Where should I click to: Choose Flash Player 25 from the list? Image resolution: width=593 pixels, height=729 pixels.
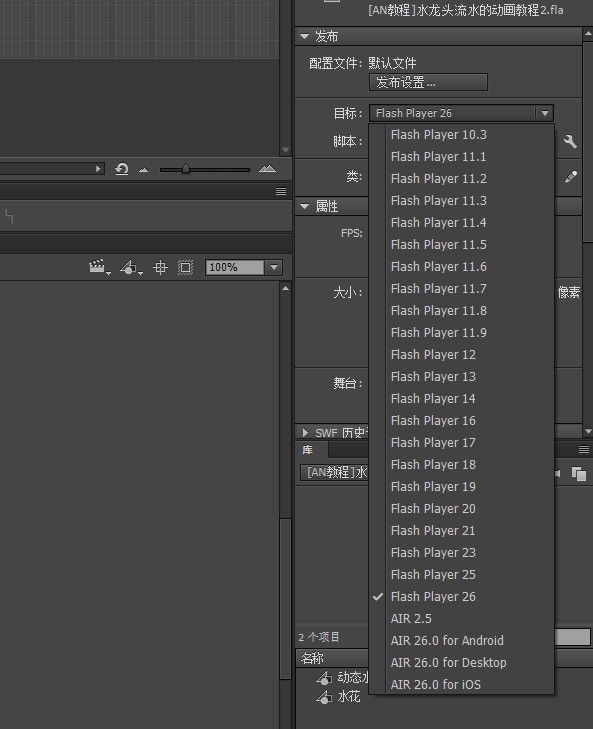(x=470, y=575)
